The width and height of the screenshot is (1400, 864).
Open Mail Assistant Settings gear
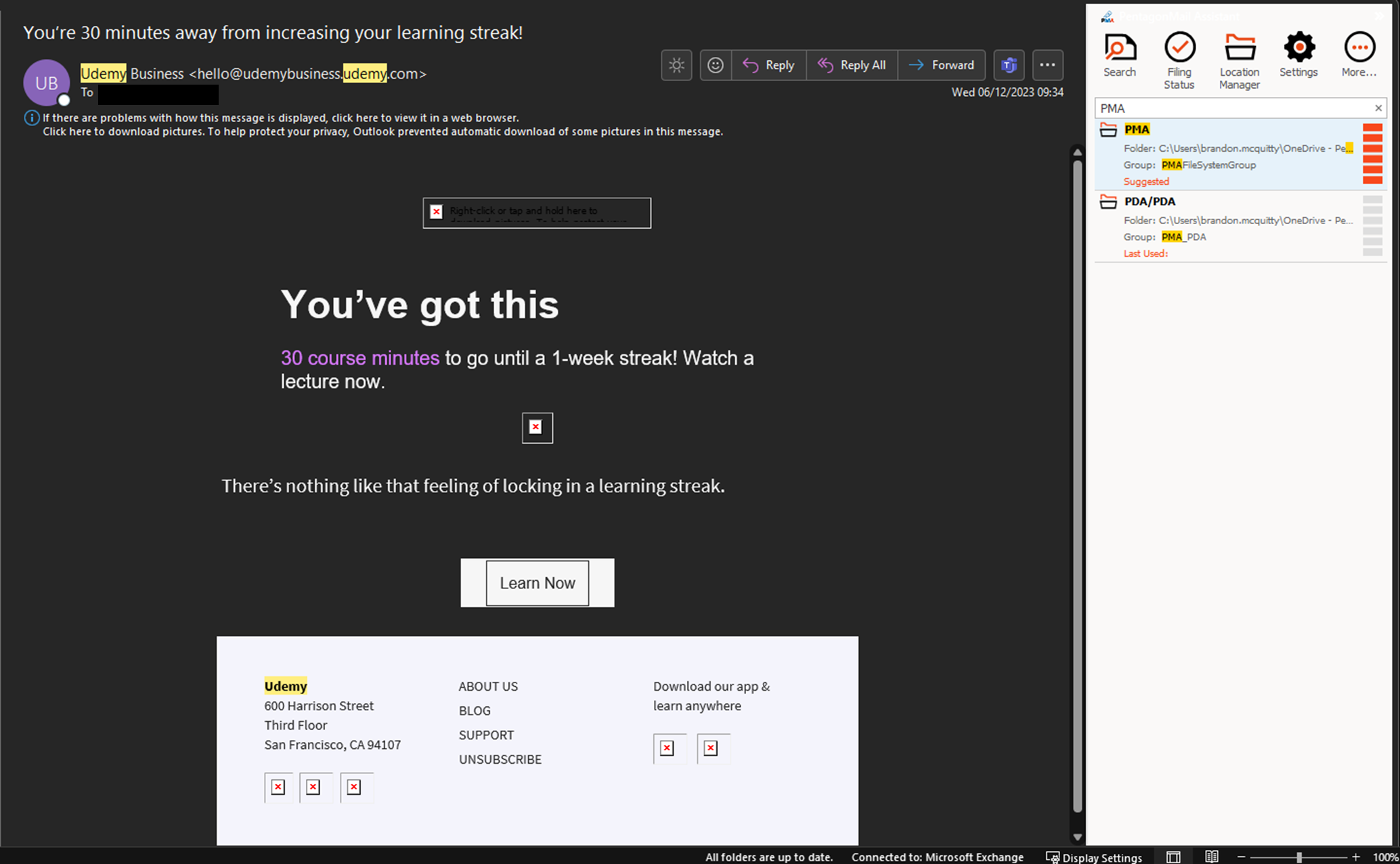pyautogui.click(x=1298, y=56)
